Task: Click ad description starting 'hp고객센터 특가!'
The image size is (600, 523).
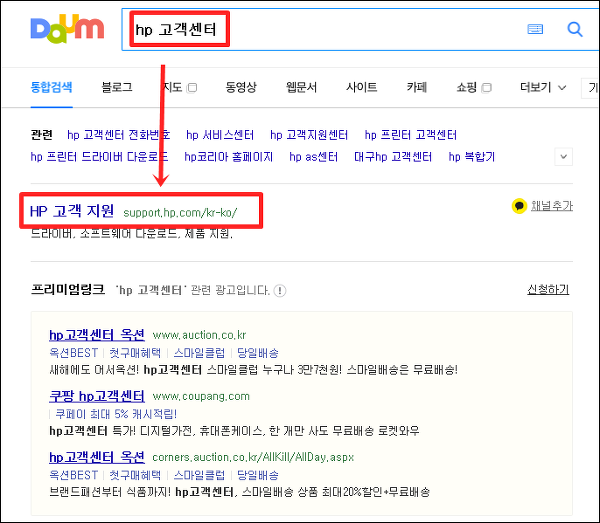Action: 234,431
